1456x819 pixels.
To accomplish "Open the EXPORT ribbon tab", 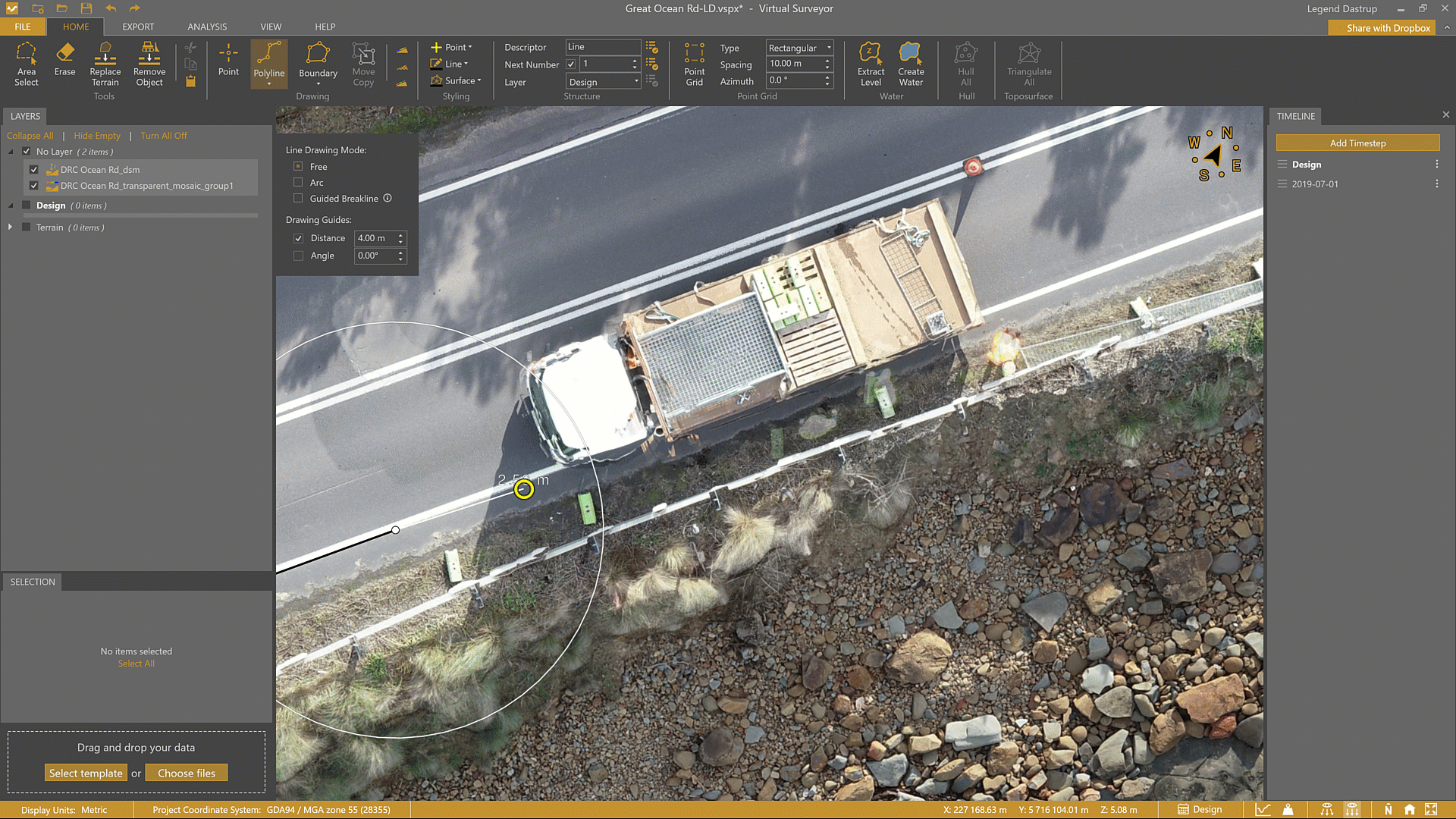I will click(138, 27).
